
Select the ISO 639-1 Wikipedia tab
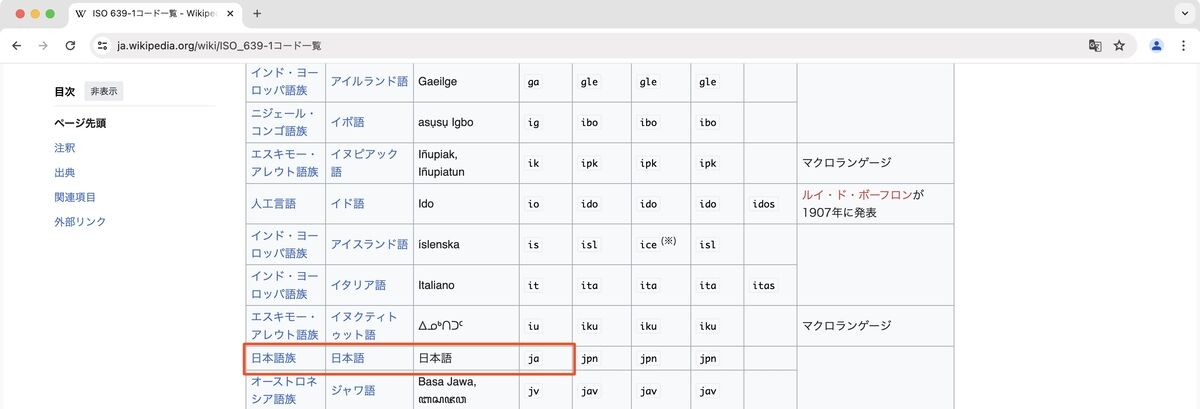pos(155,14)
